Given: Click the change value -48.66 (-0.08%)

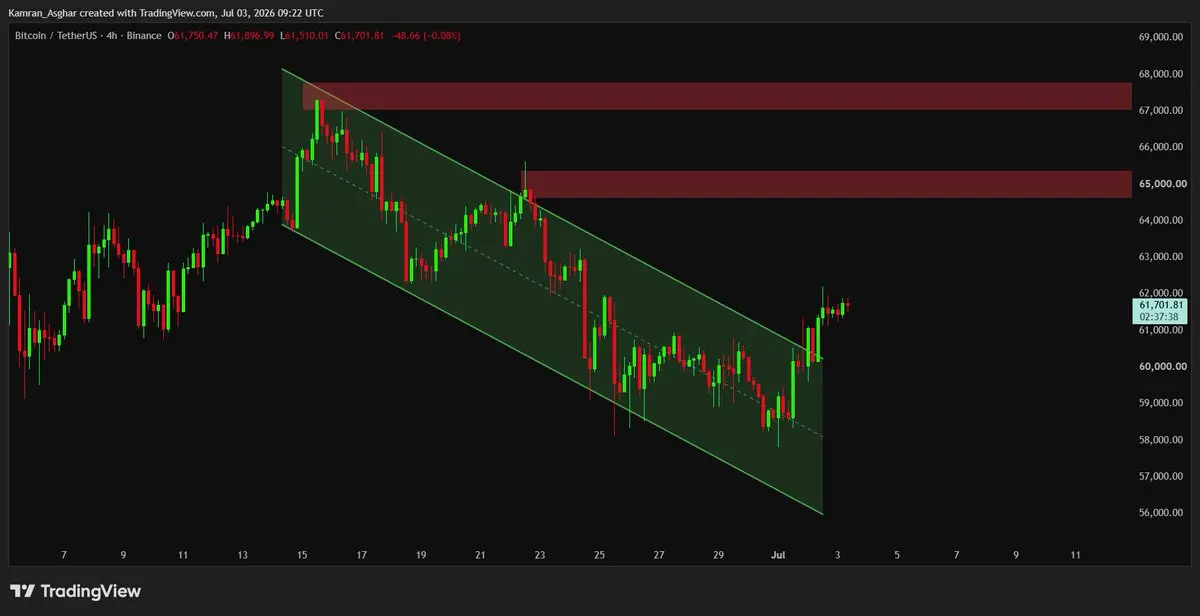Looking at the screenshot, I should coord(428,36).
